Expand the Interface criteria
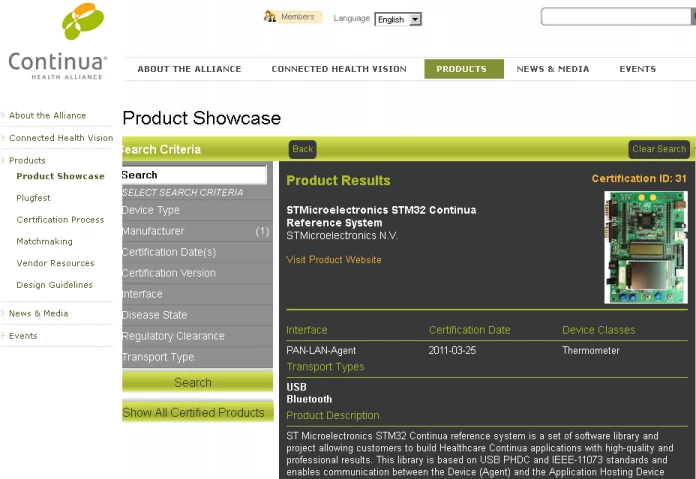Viewport: 696px width, 479px height. [197, 294]
